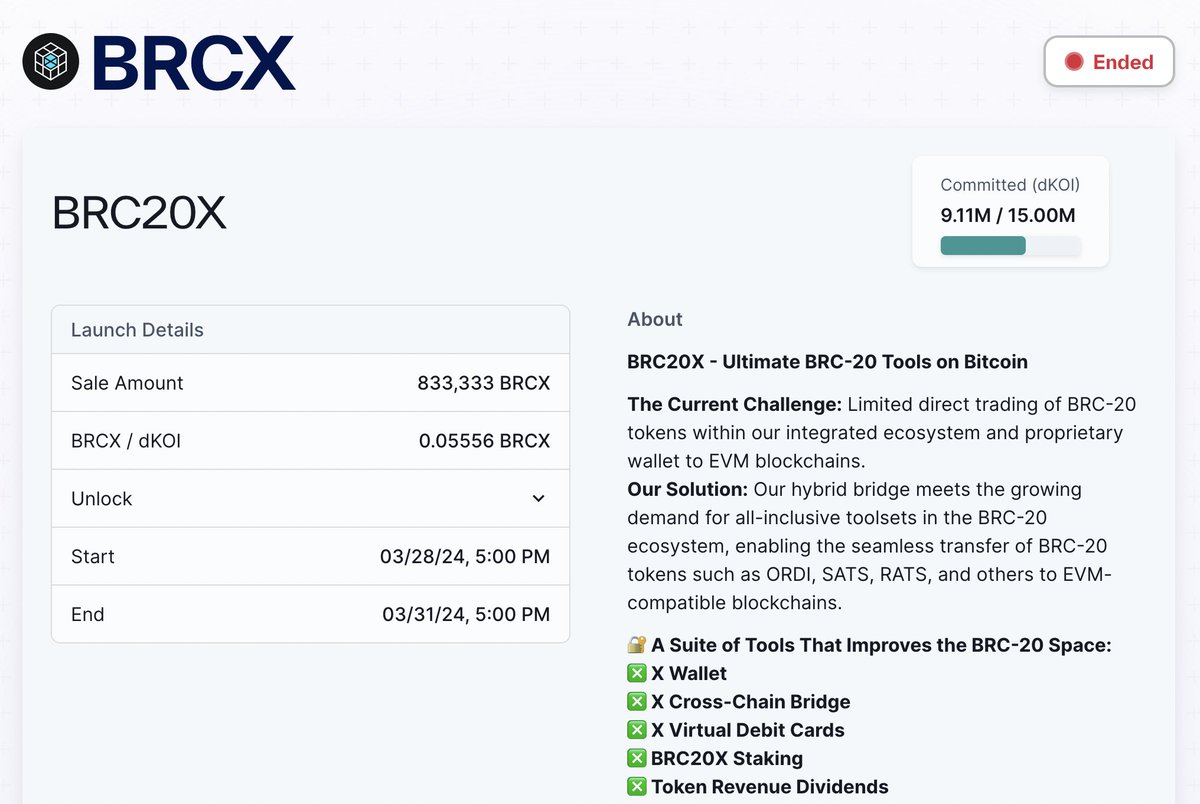Click the X Virtual Debit Cards item text
This screenshot has height=804, width=1200.
click(748, 730)
